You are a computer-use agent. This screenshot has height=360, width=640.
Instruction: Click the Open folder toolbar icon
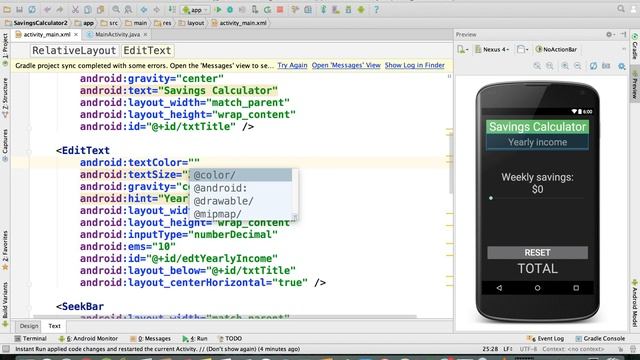[x=7, y=9]
